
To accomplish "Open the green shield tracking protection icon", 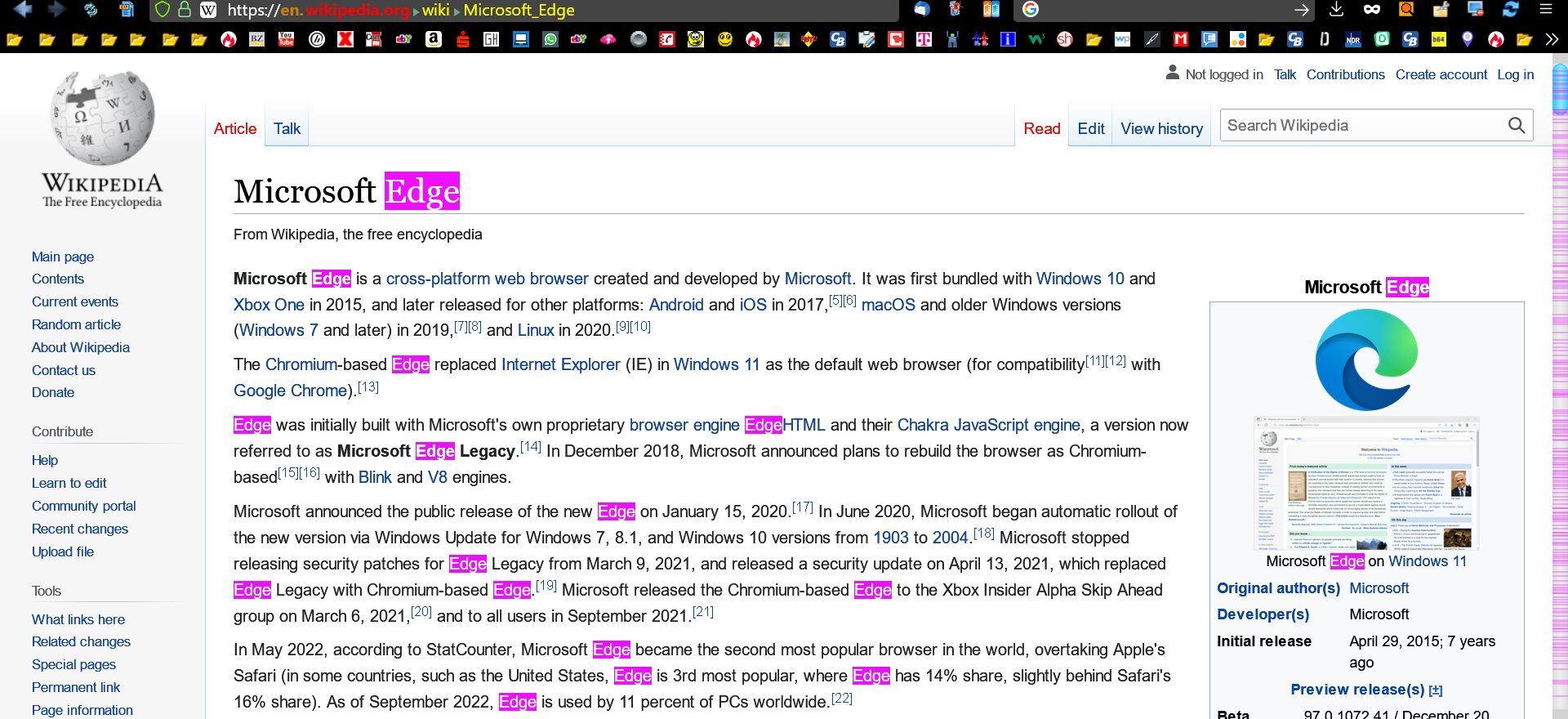I will (x=163, y=10).
